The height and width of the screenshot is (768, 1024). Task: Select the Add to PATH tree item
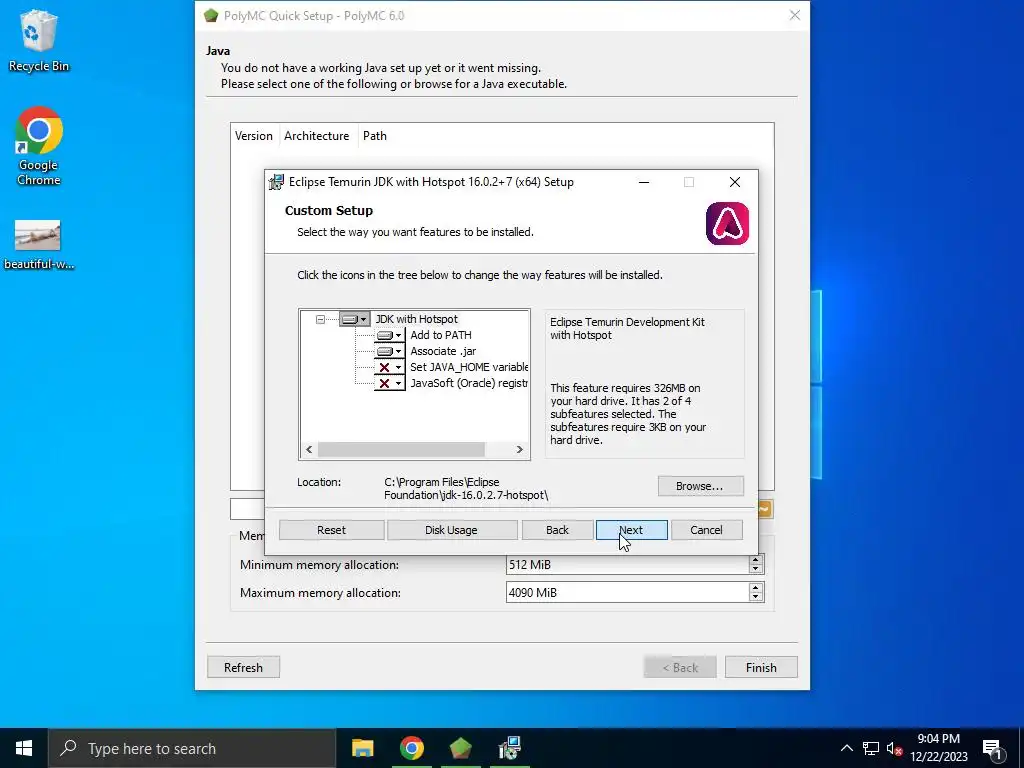point(441,335)
